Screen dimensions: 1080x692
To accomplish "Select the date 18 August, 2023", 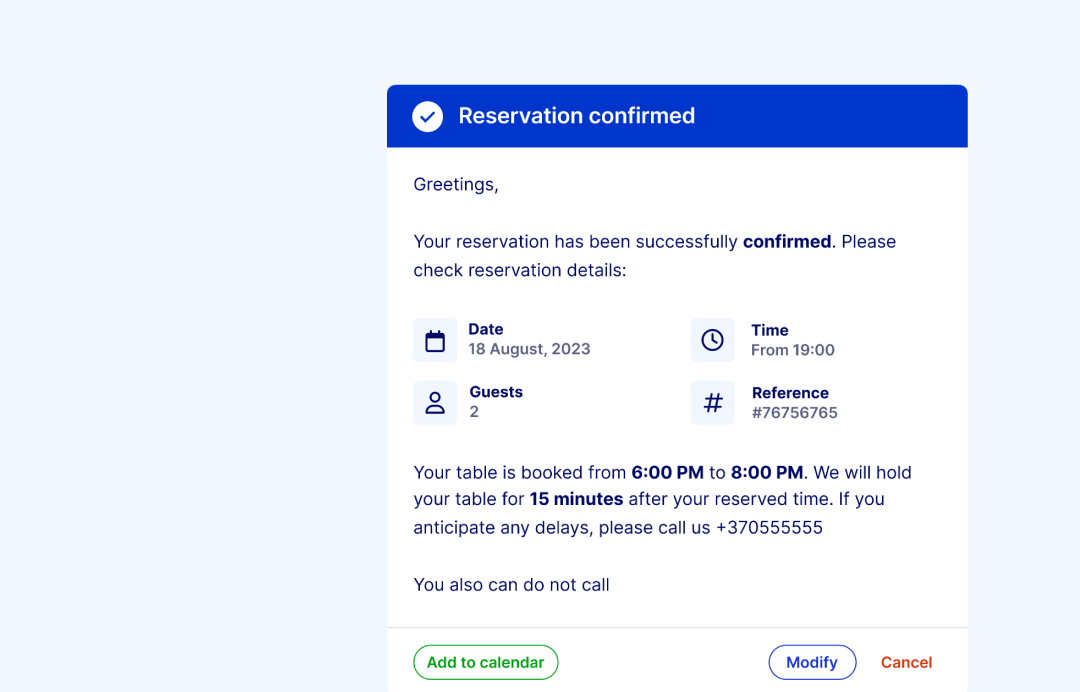I will click(x=529, y=349).
